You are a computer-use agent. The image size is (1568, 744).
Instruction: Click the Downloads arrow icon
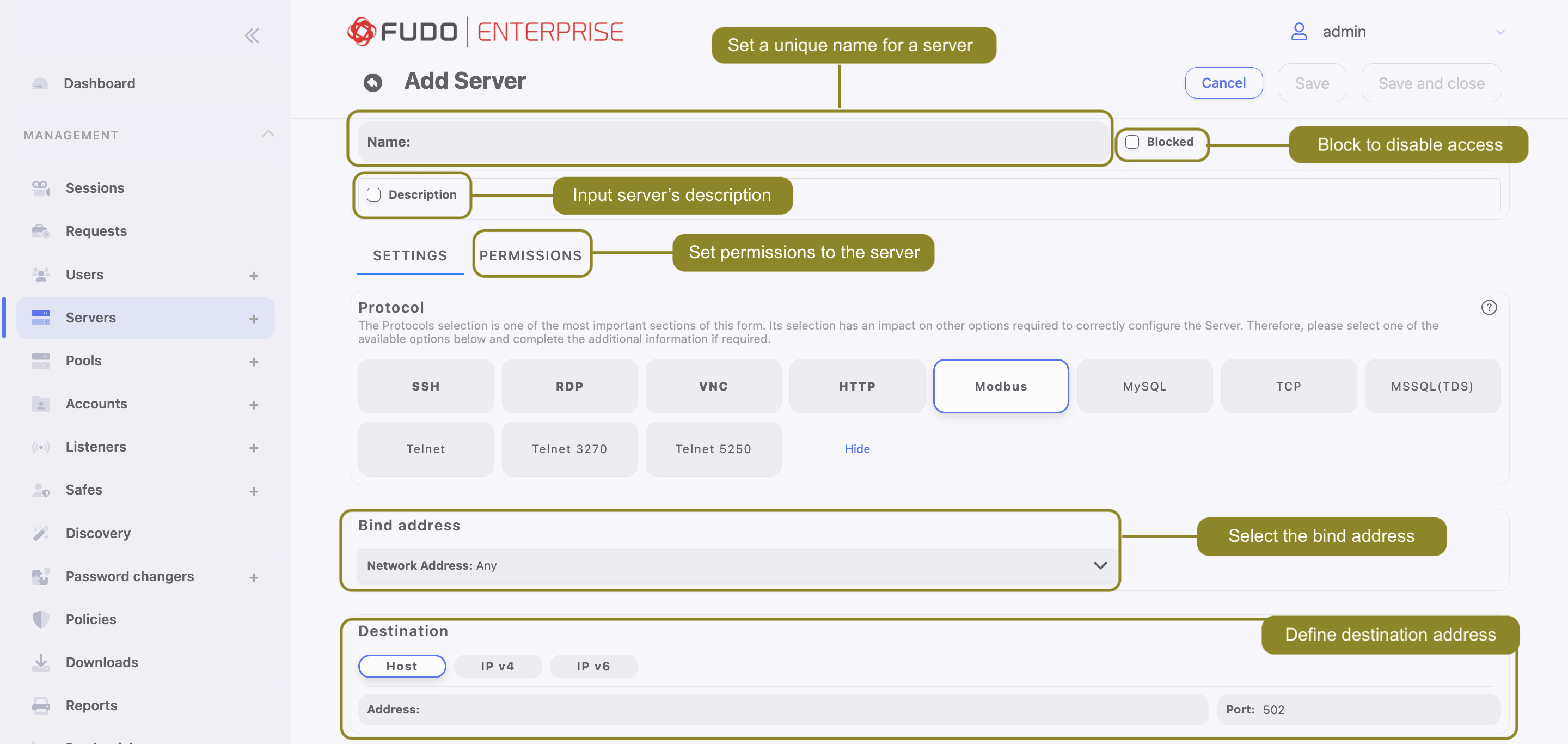[x=41, y=662]
